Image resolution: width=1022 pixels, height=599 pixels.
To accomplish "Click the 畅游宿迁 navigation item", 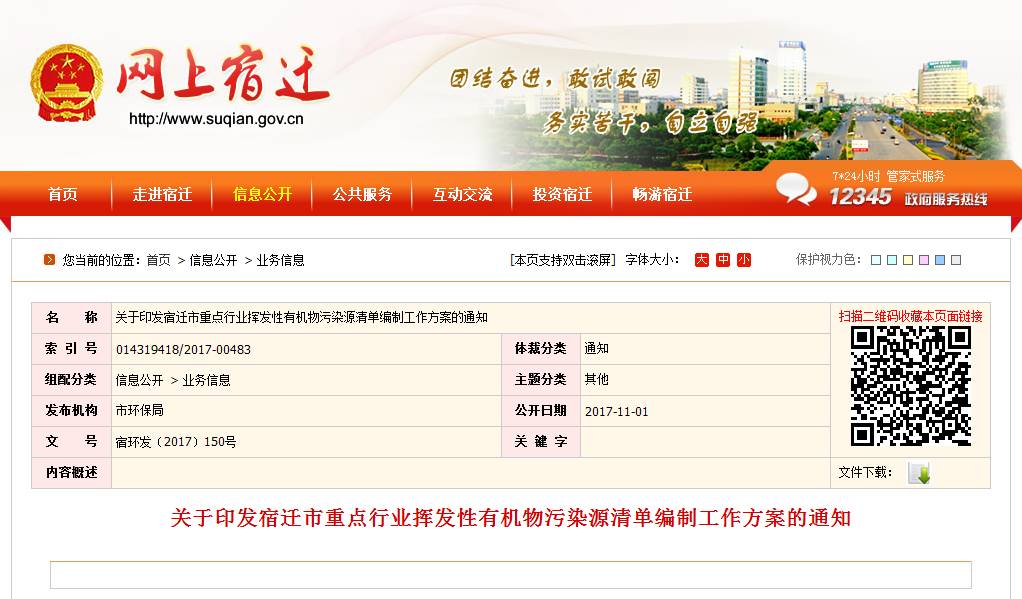I will point(662,194).
